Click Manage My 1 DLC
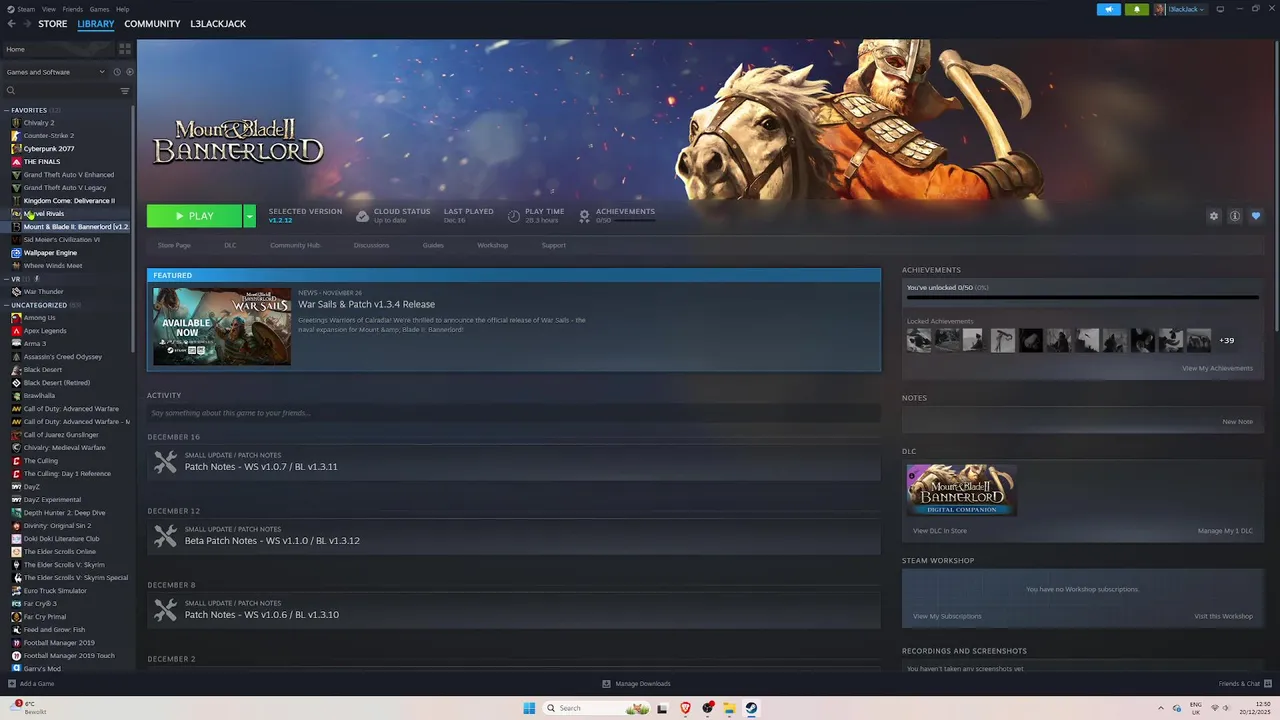 [1225, 531]
